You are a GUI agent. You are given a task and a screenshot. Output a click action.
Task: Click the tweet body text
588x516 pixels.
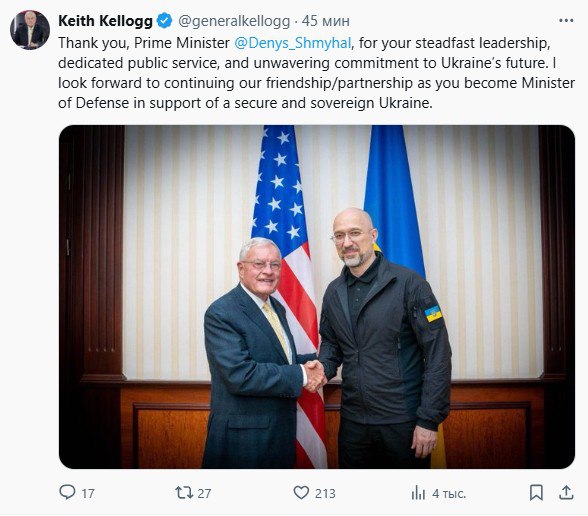316,73
